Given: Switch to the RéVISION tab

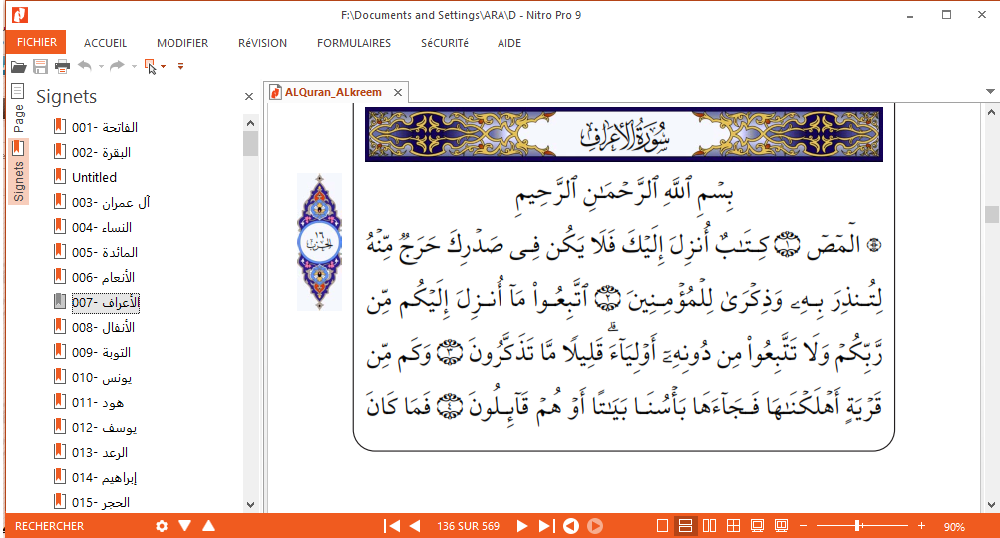Looking at the screenshot, I should point(262,43).
